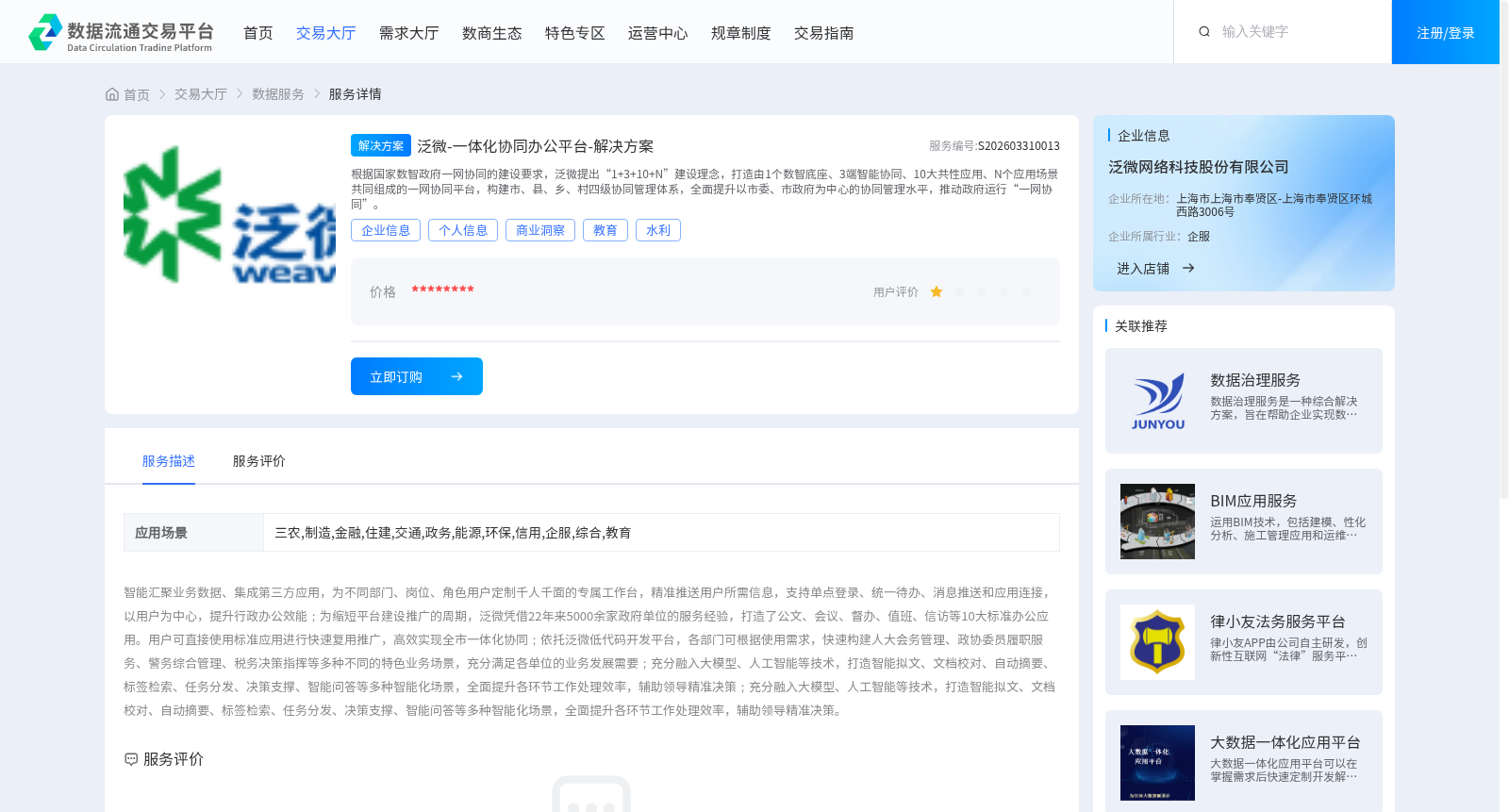
Task: Click the third user rating star
Action: click(x=982, y=292)
